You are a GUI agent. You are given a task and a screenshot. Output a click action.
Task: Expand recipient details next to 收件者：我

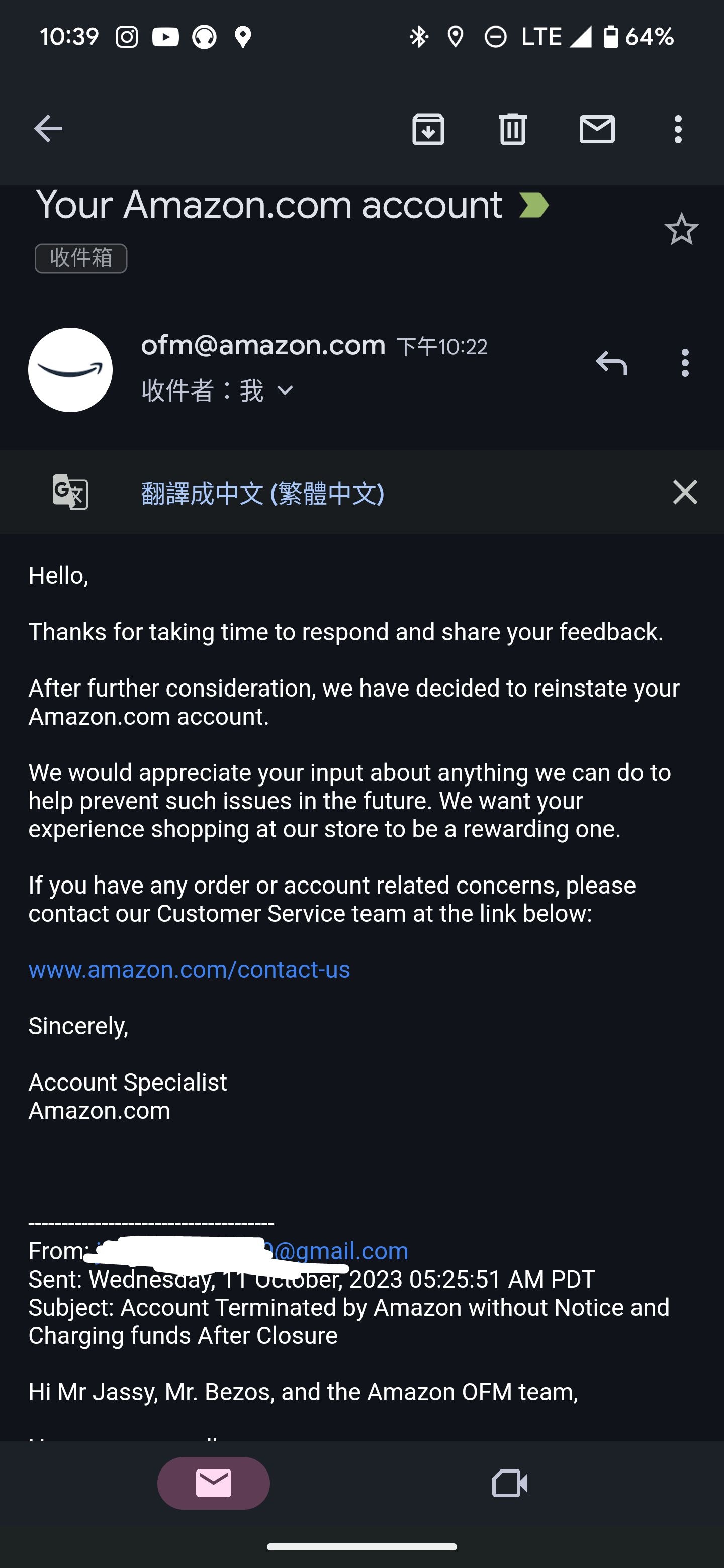tap(285, 390)
